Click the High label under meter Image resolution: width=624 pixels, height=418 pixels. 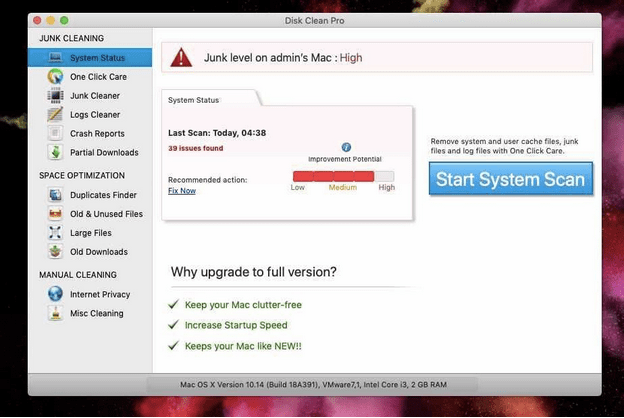point(386,188)
